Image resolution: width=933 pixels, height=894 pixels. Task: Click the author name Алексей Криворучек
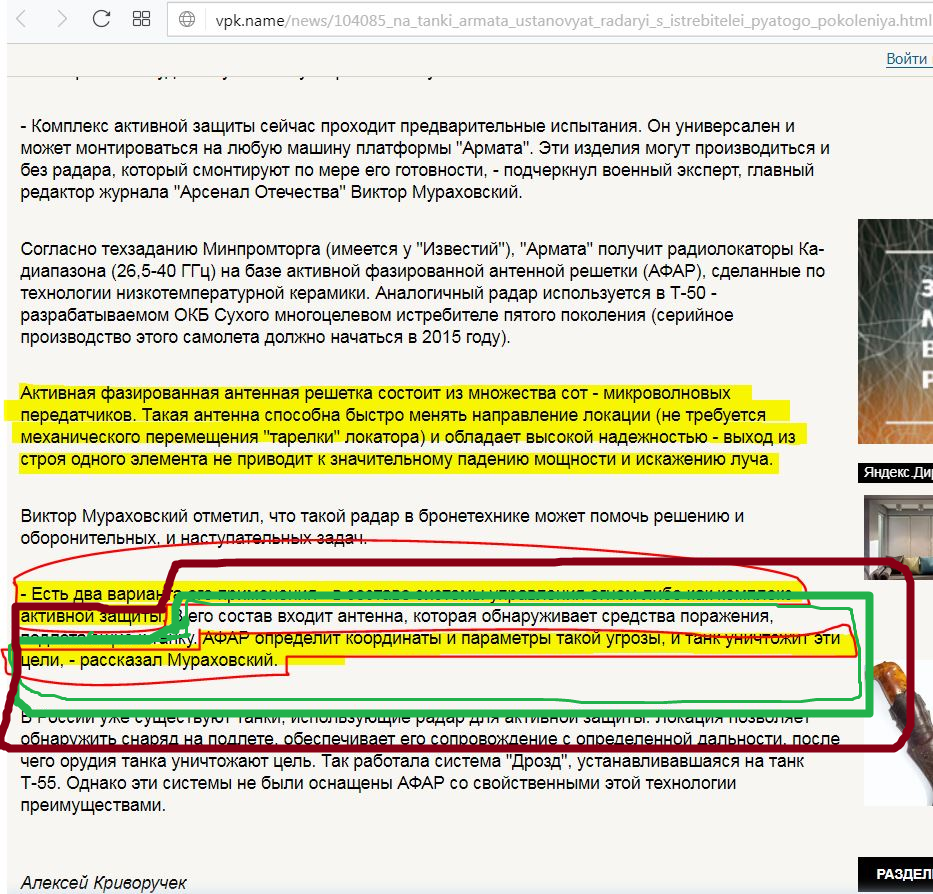104,883
